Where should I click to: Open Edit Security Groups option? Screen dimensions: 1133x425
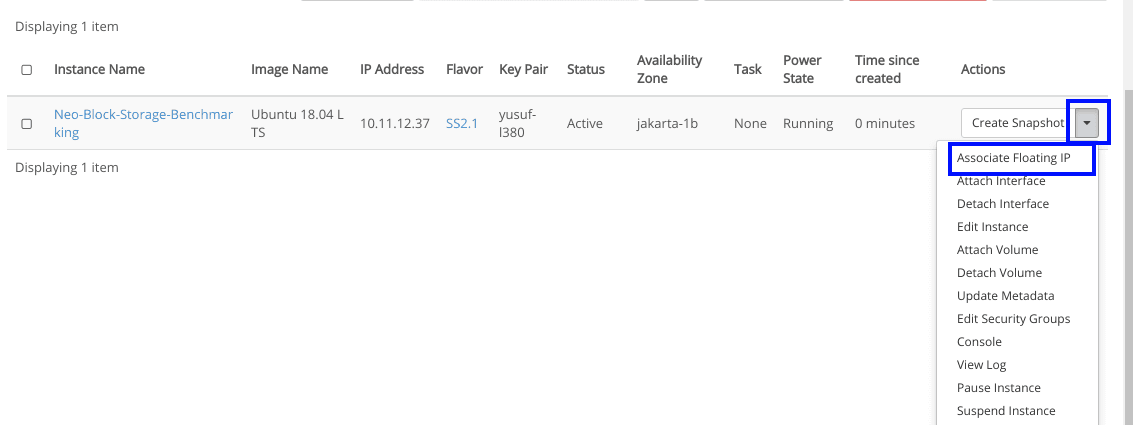(x=1013, y=319)
